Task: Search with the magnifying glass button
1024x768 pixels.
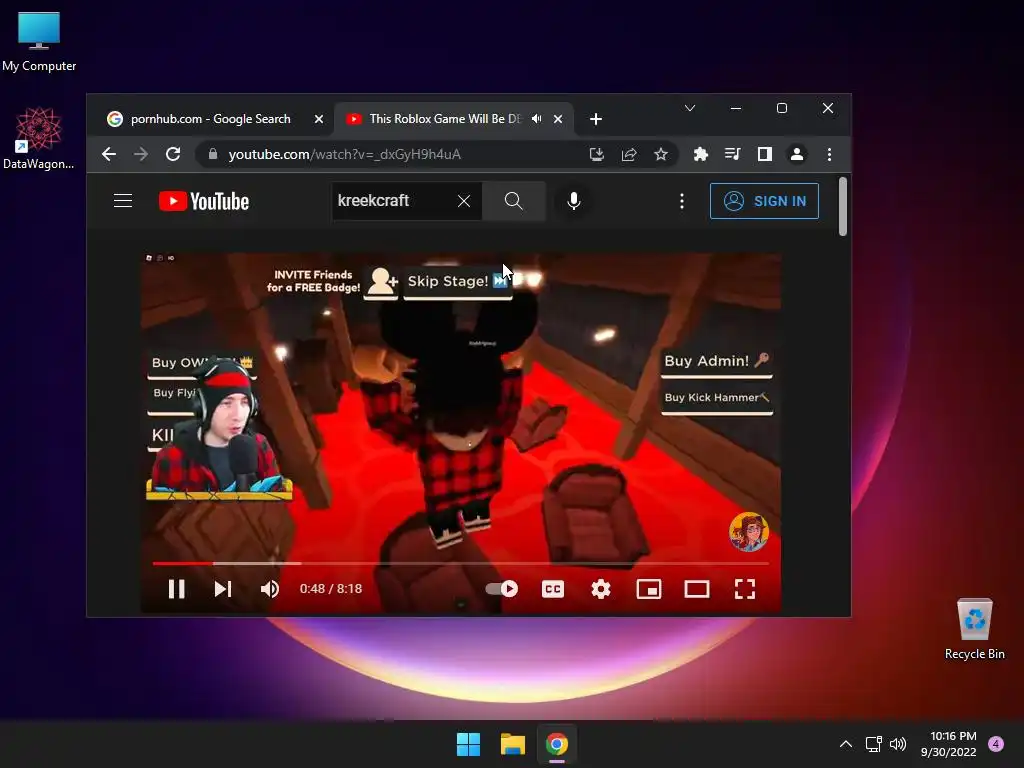Action: [x=514, y=200]
